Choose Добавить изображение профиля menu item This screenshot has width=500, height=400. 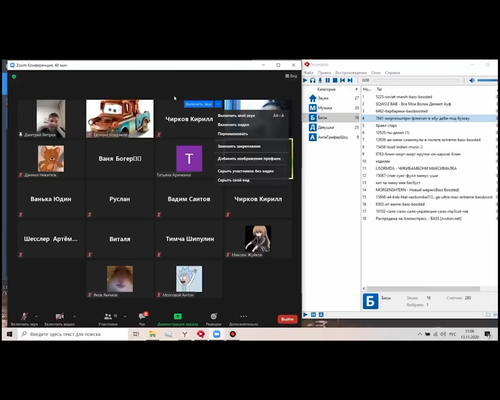[x=252, y=159]
